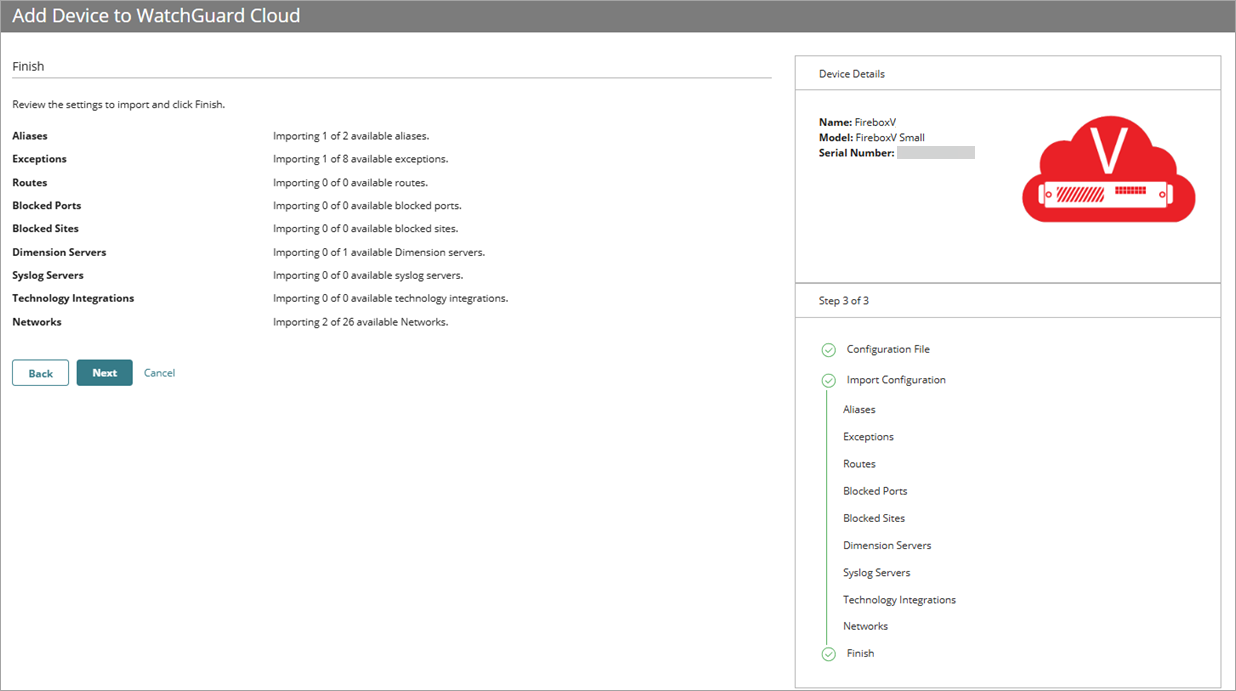
Task: Click the Finish step checkmark icon
Action: (x=828, y=654)
